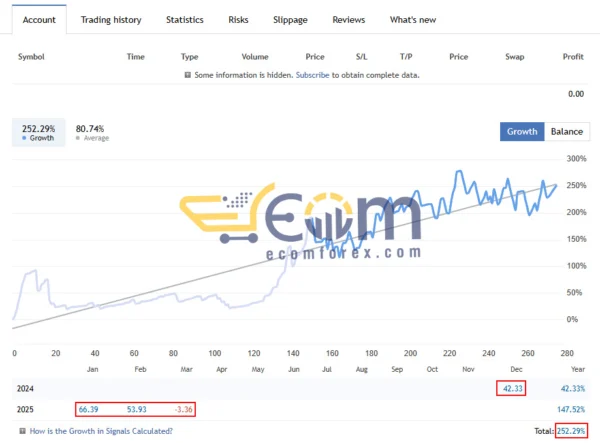Select the 252.29% Growth series tile
600x443 pixels.
[x=38, y=134]
